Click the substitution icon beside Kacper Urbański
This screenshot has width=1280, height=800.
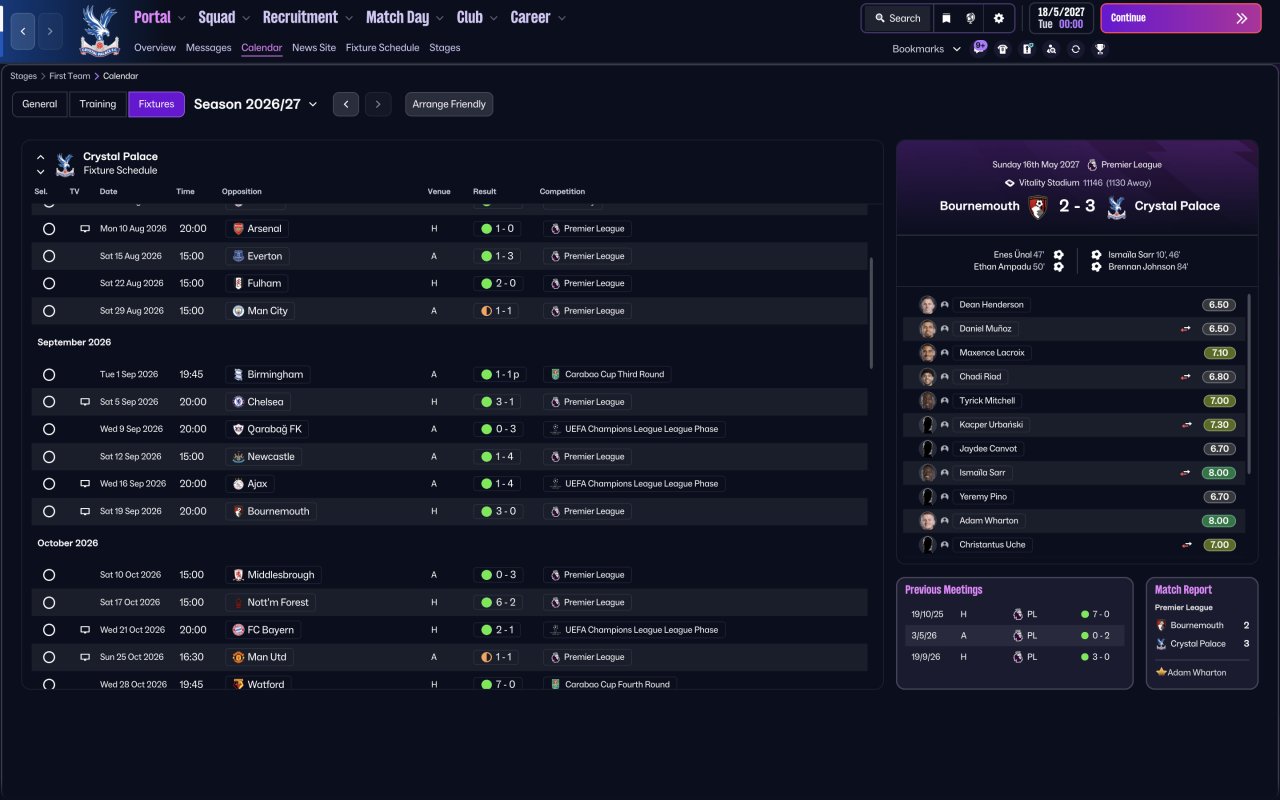pos(1186,425)
